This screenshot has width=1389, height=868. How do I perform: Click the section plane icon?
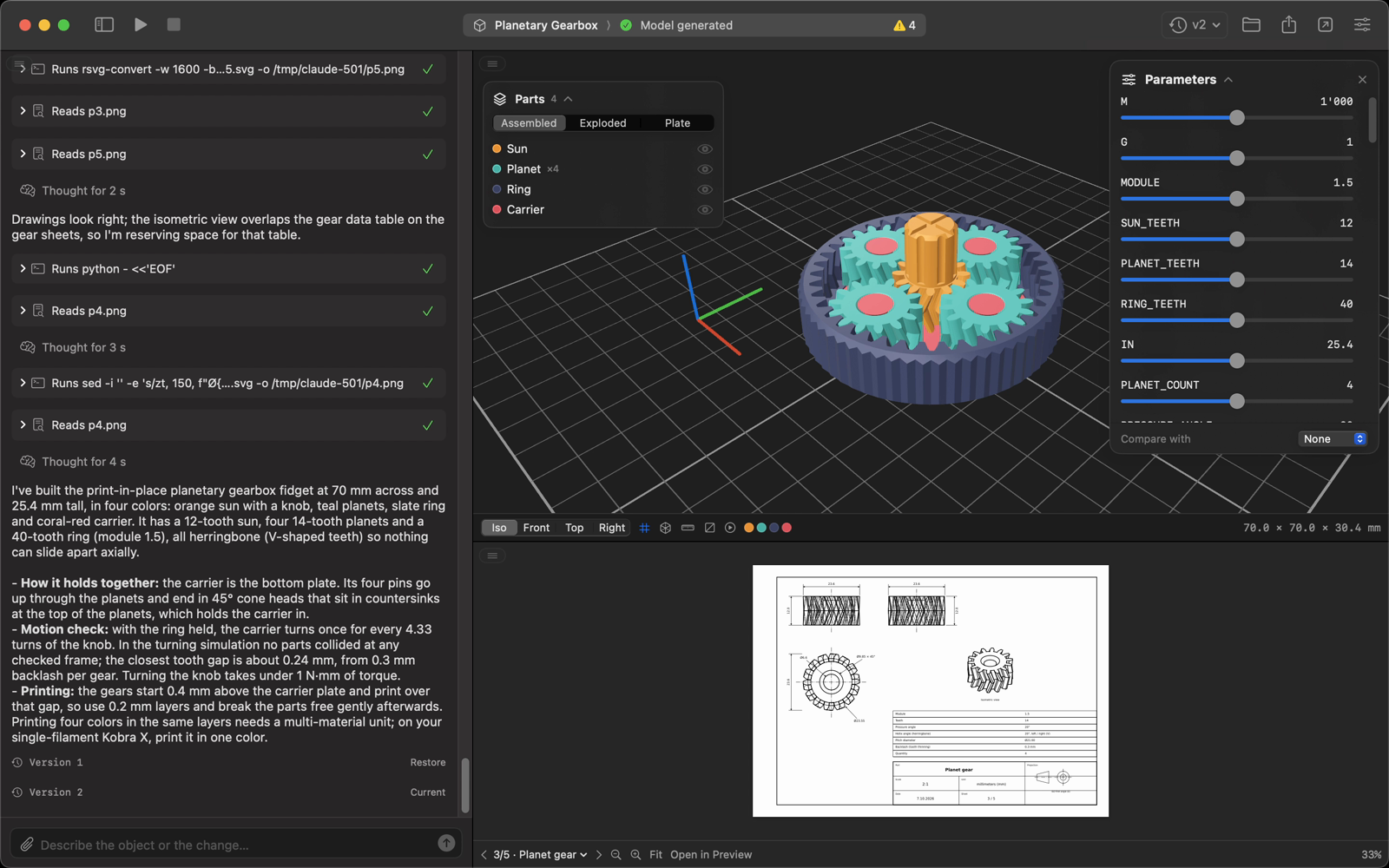coord(709,528)
